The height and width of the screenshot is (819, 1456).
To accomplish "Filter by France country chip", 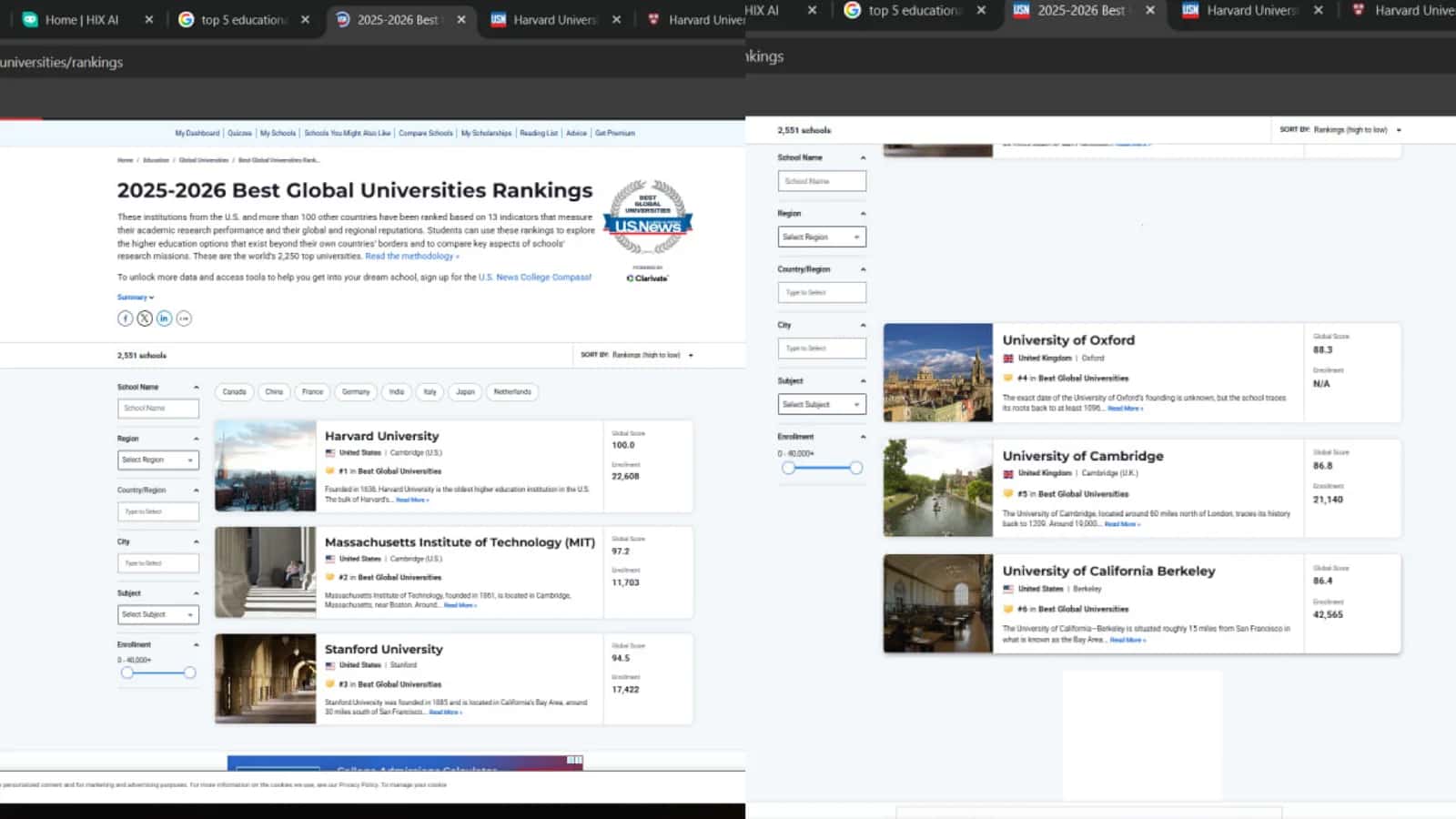I will 313,392.
